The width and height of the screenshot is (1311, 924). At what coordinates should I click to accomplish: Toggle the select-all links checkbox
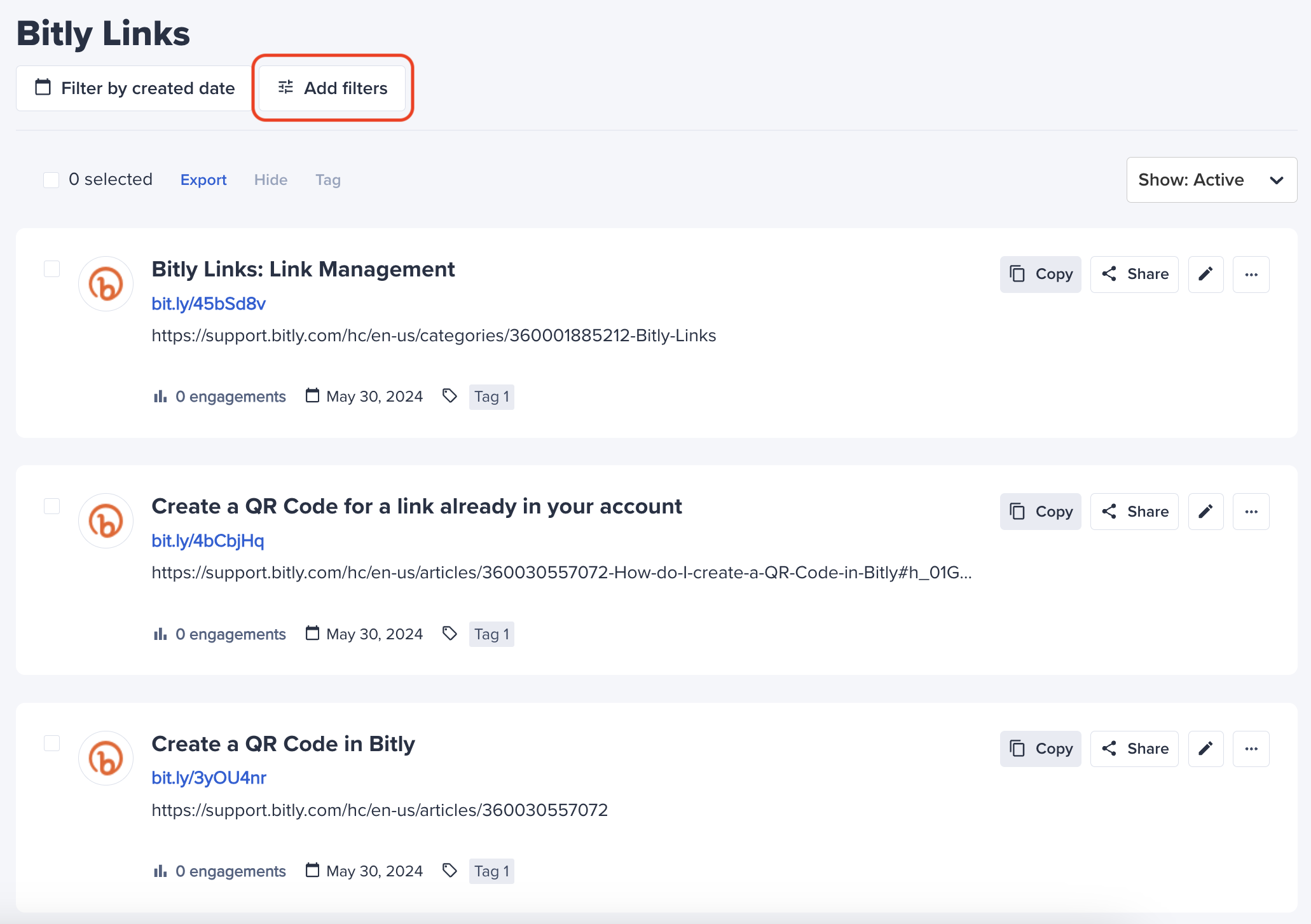[x=51, y=180]
